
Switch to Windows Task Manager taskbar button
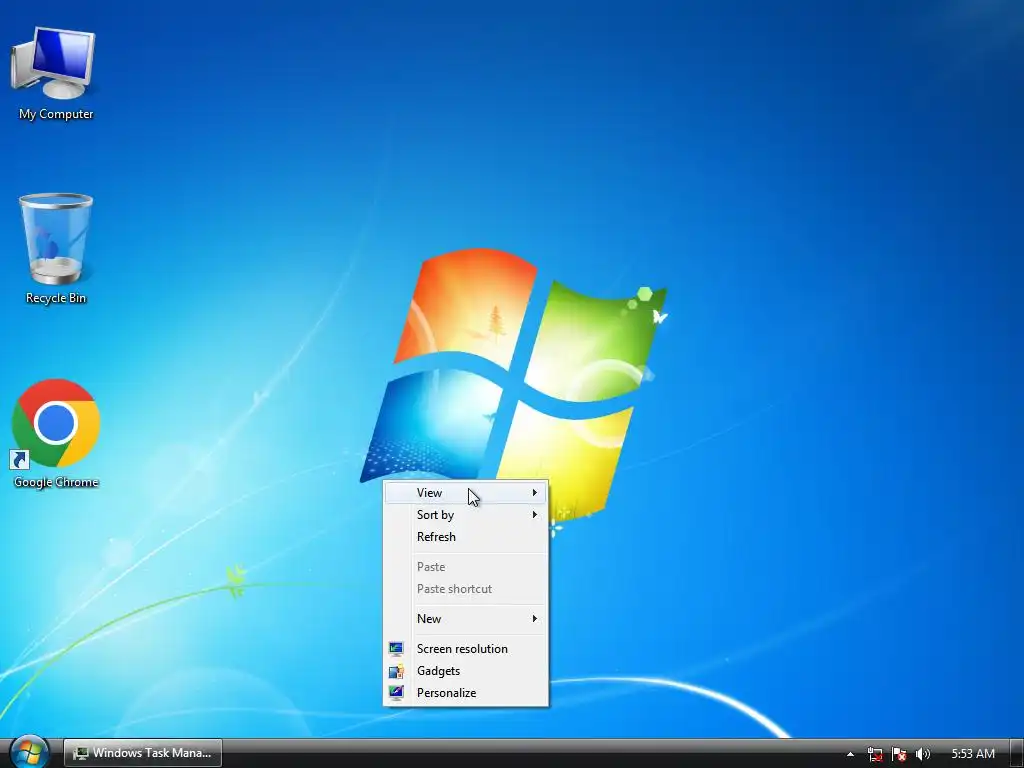tap(143, 753)
